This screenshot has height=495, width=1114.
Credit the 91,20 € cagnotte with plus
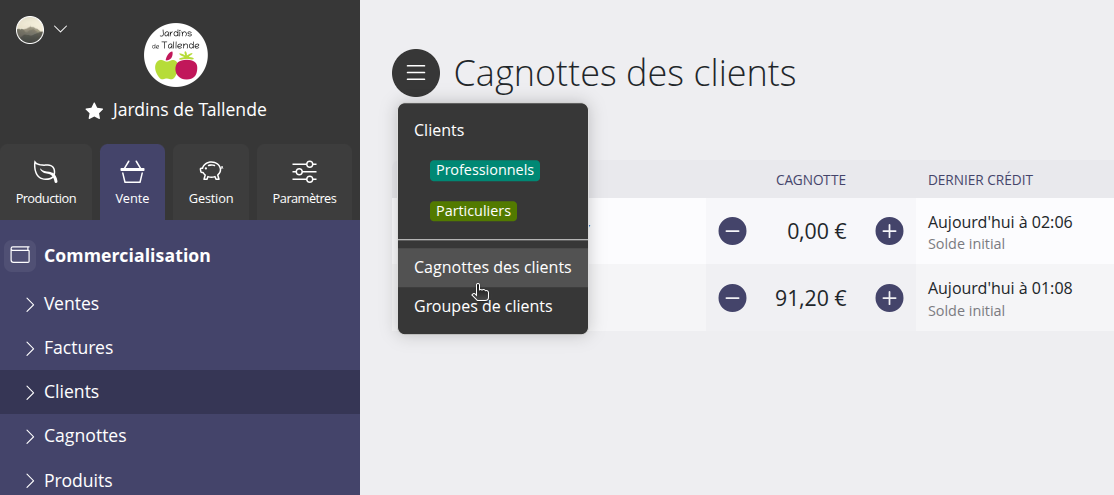click(889, 298)
